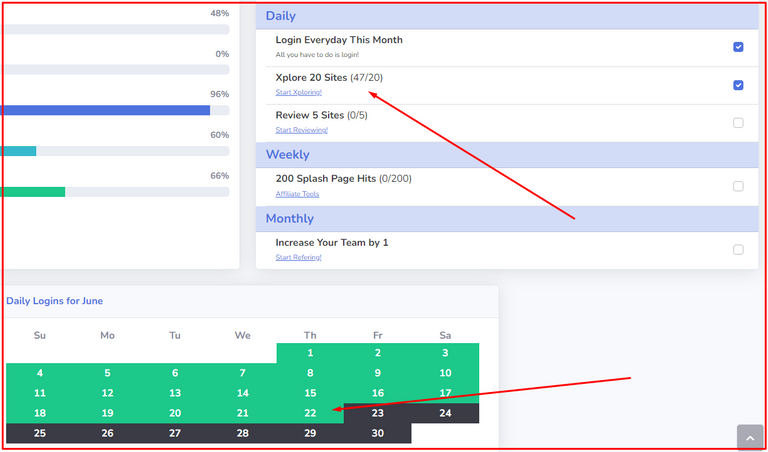This screenshot has width=768, height=452.
Task: Open the Start Xploring! link
Action: pyautogui.click(x=299, y=92)
